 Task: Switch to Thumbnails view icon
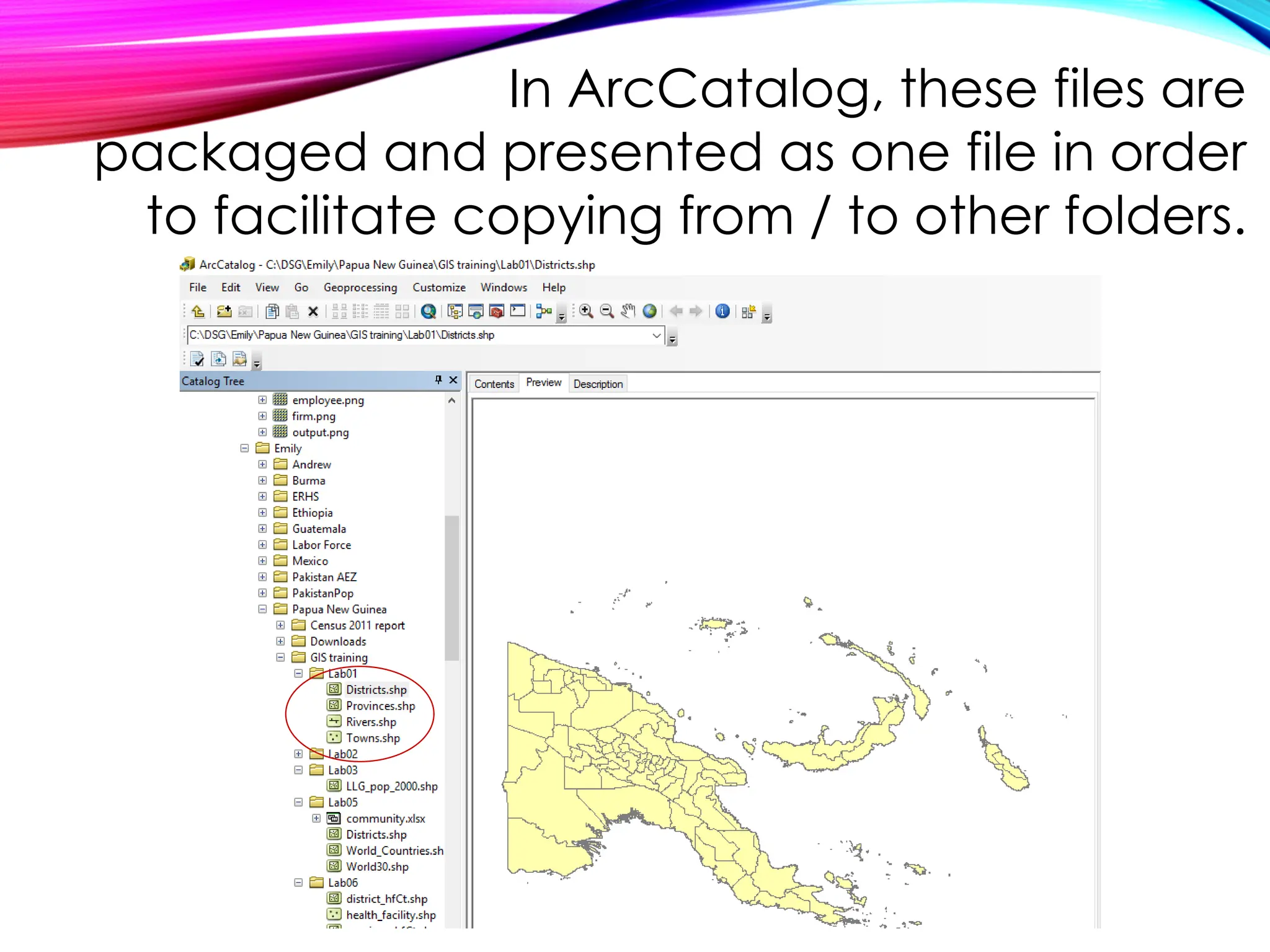coord(402,311)
